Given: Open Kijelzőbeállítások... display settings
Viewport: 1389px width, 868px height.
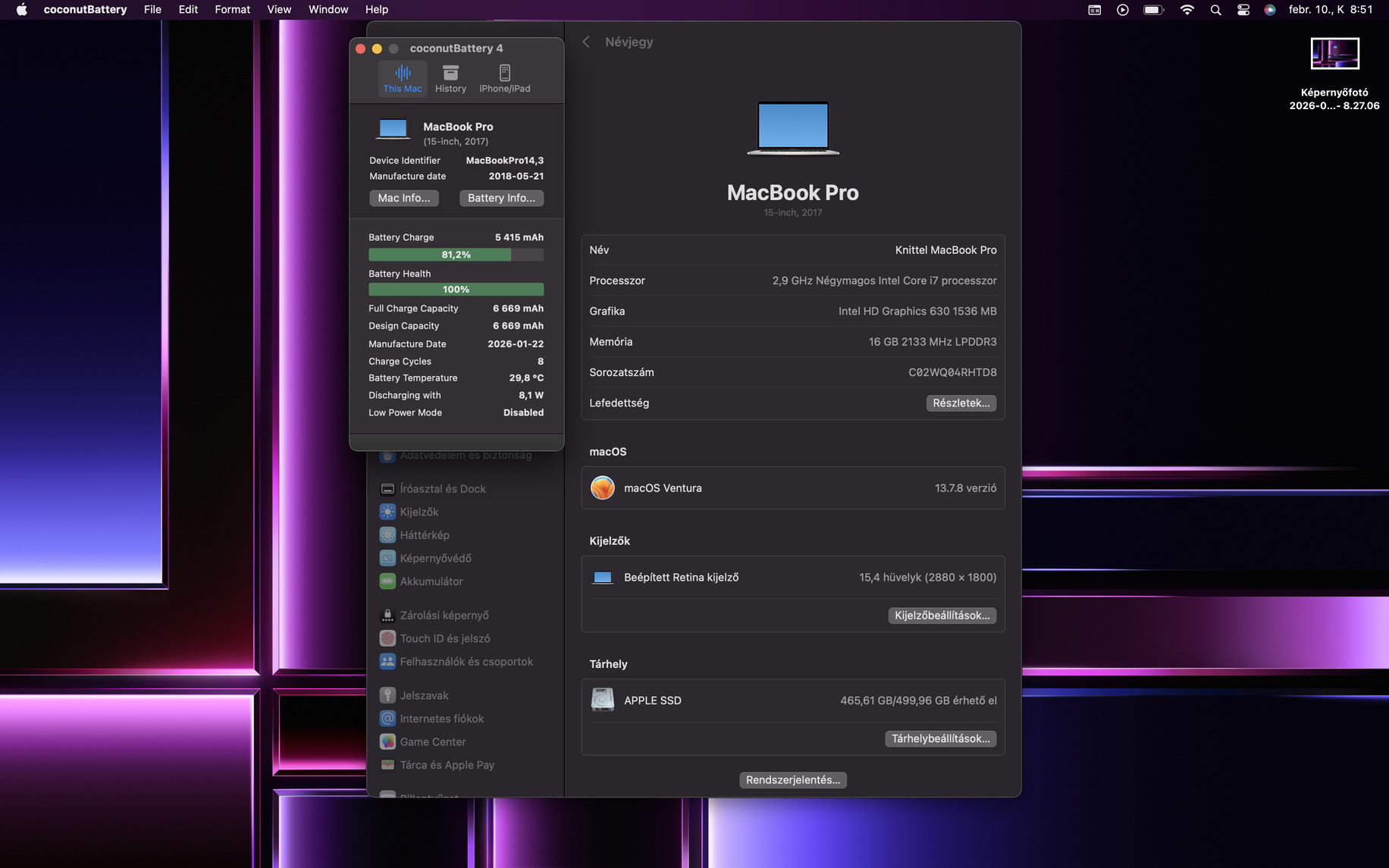Looking at the screenshot, I should (x=942, y=616).
